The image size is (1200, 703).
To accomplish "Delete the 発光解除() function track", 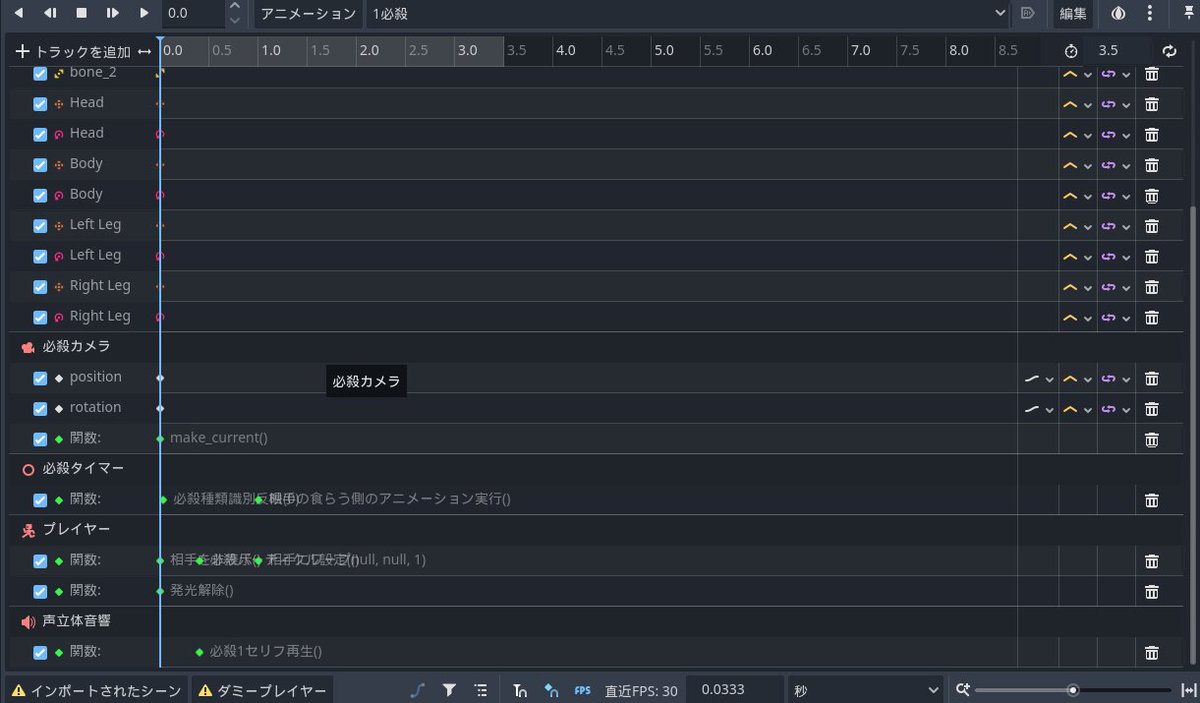I will [1151, 591].
